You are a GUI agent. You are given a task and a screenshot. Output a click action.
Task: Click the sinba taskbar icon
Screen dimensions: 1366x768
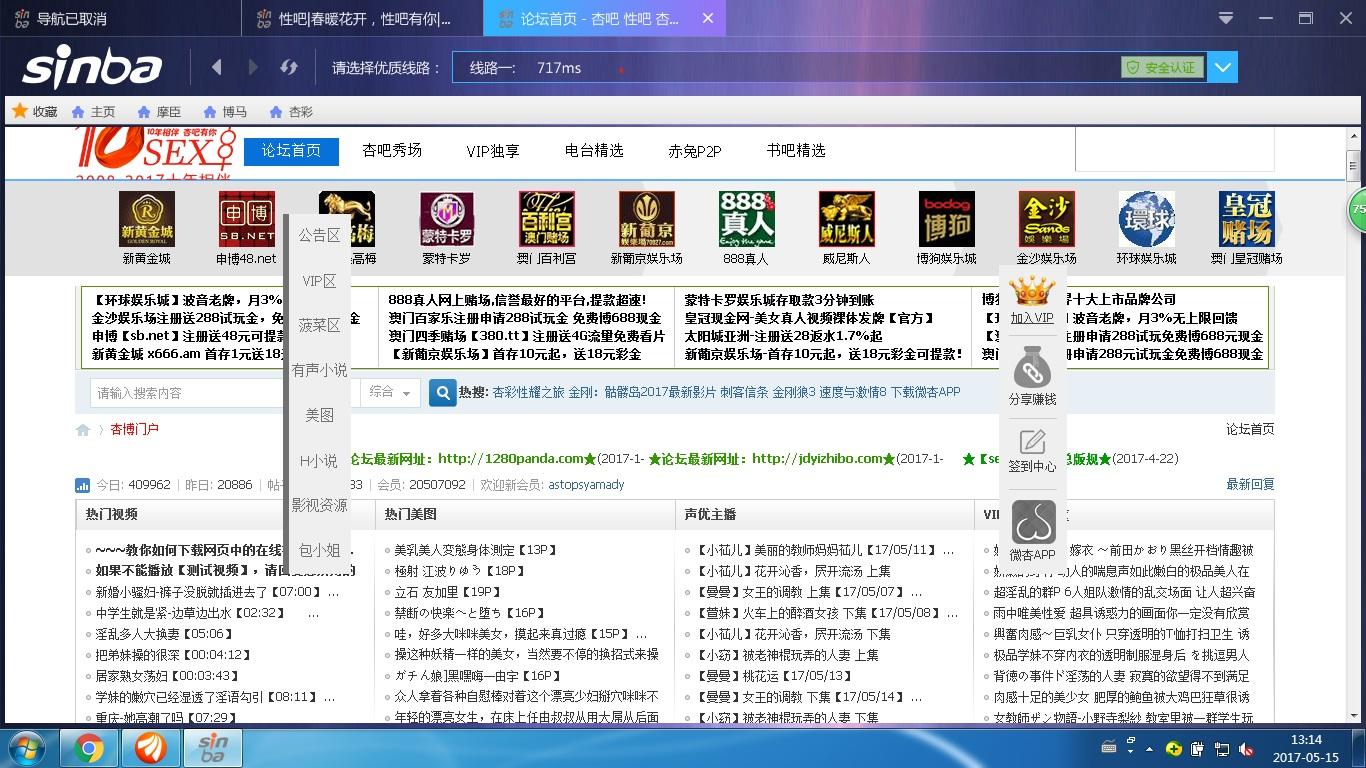pyautogui.click(x=212, y=748)
